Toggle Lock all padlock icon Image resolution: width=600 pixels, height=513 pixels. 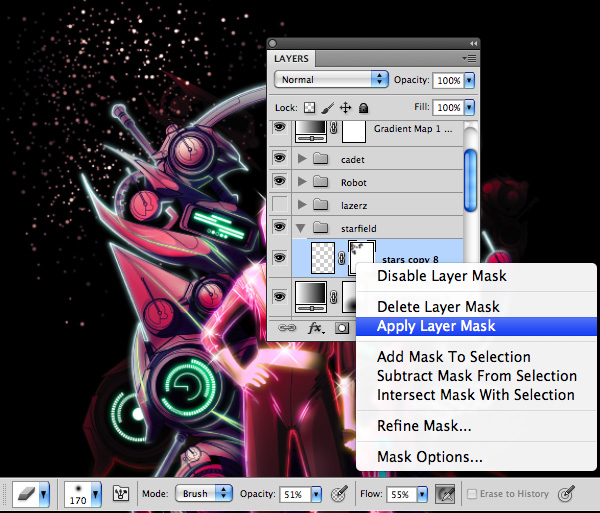pyautogui.click(x=364, y=108)
